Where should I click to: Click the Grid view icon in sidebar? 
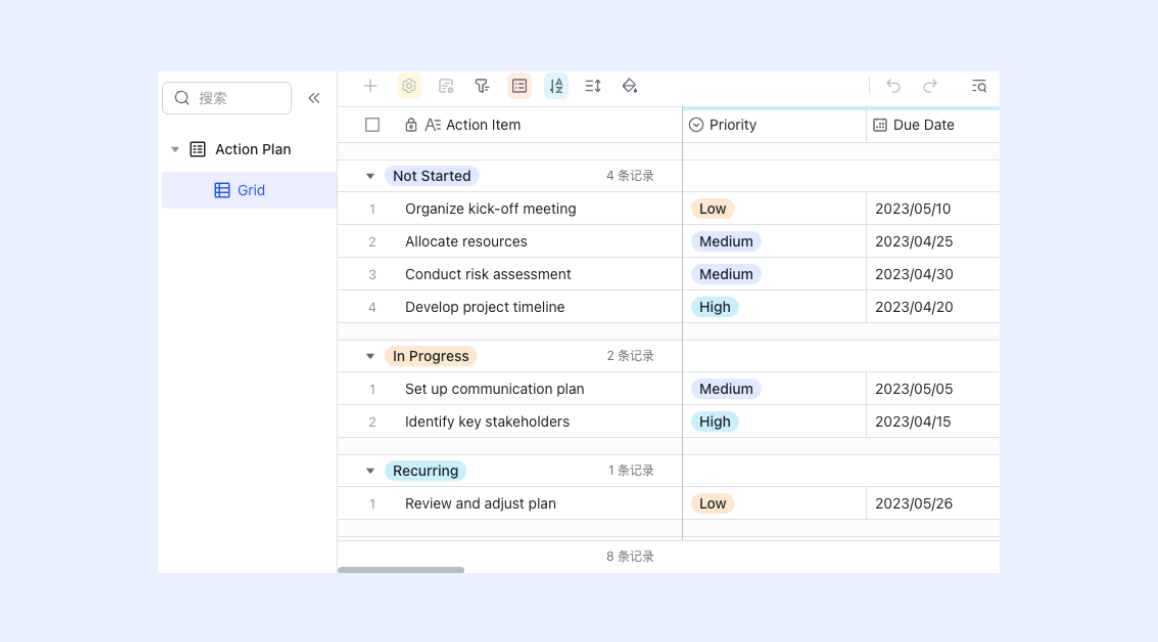pos(222,191)
